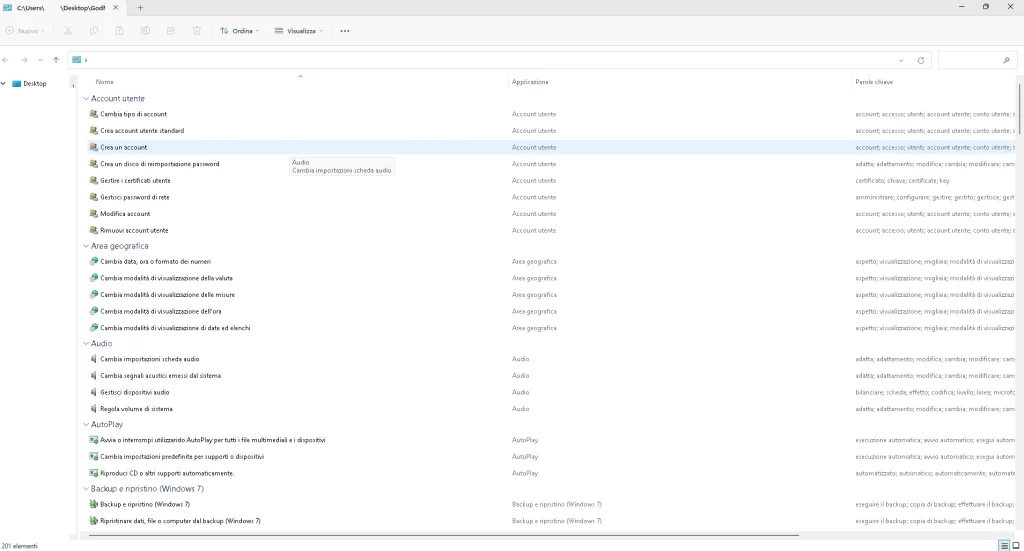Viewport: 1024px width, 551px height.
Task: Sort by the Parole chiave column header
Action: 874,82
